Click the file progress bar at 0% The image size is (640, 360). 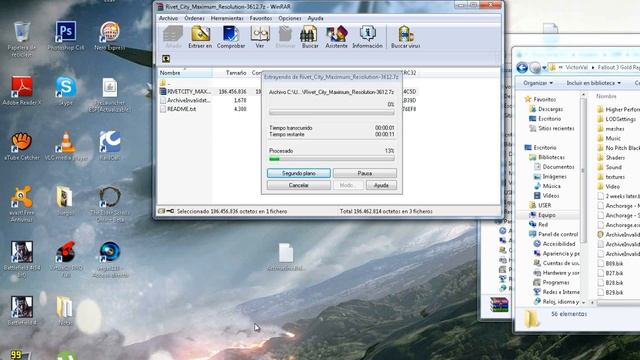pyautogui.click(x=331, y=112)
